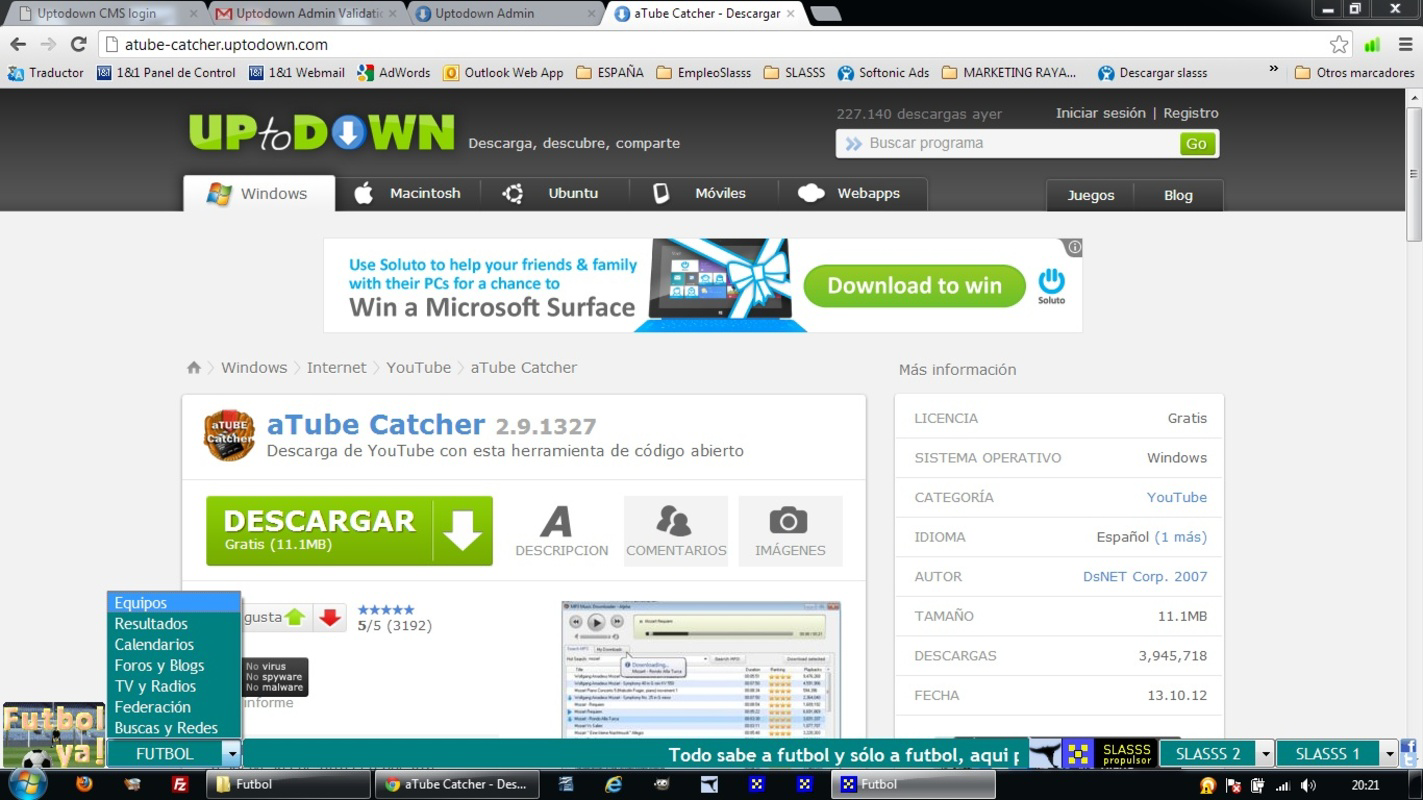Select Foros y Blogs menu entry

(x=174, y=666)
